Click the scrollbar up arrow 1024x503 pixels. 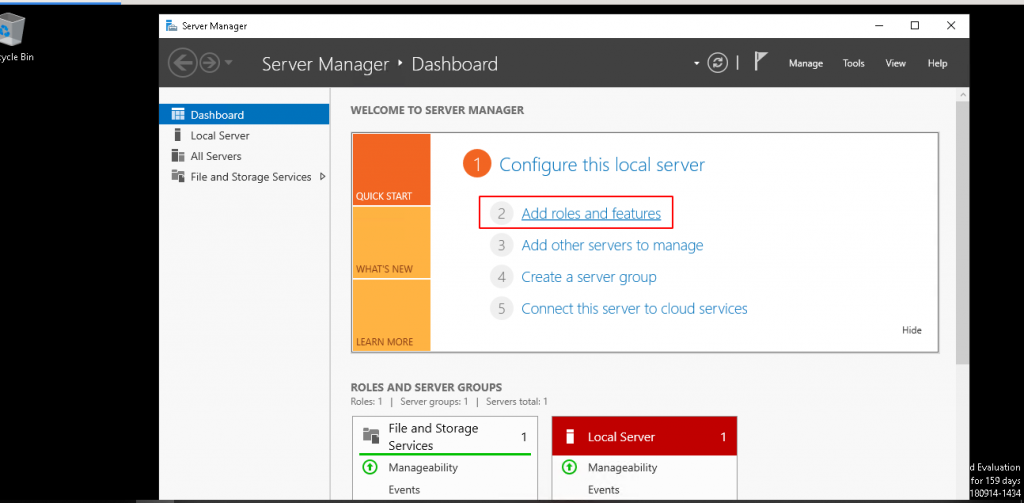point(962,95)
